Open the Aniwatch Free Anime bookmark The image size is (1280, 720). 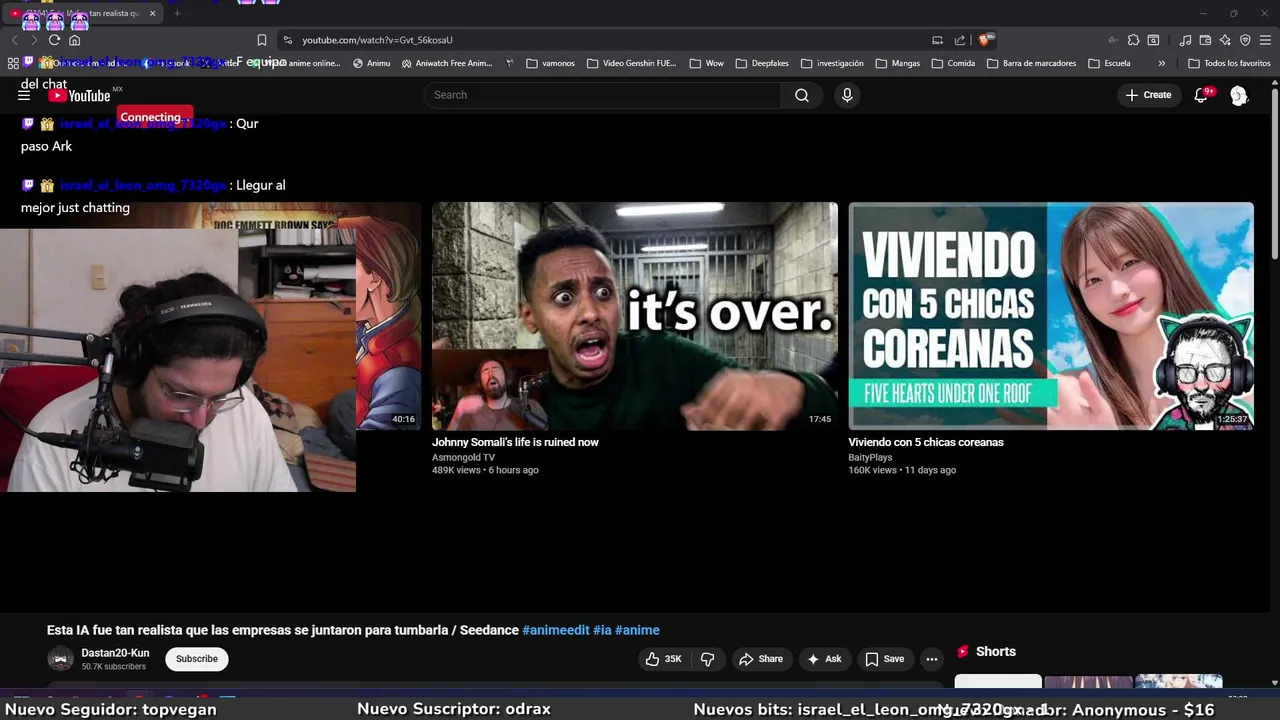point(446,63)
